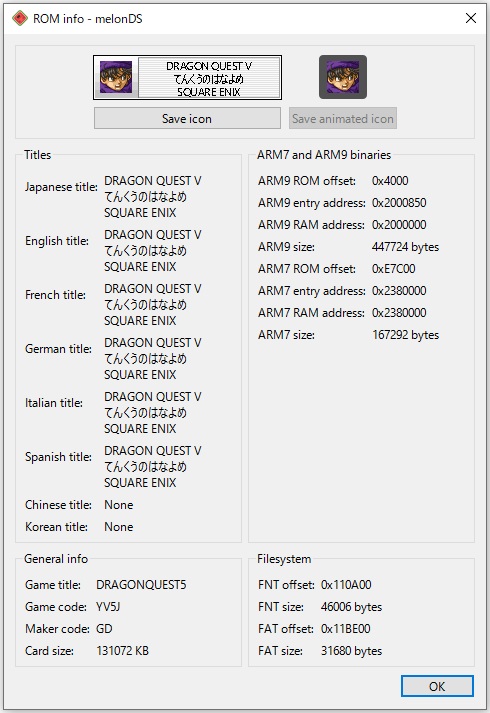Click ARM9 RAM address value 0x2000000
Image resolution: width=490 pixels, height=713 pixels.
pyautogui.click(x=399, y=225)
